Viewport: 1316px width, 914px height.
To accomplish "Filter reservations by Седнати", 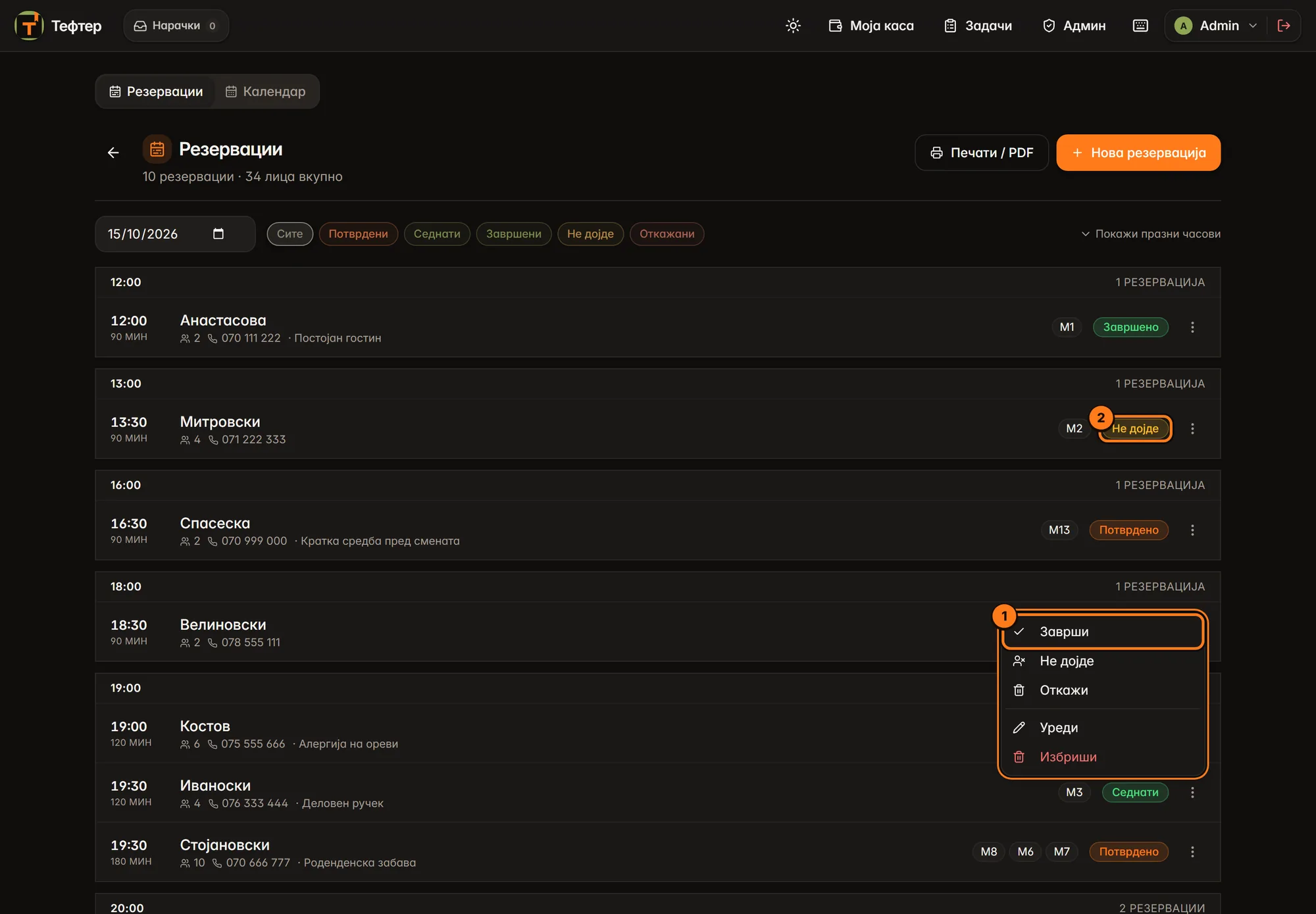I will tap(437, 234).
